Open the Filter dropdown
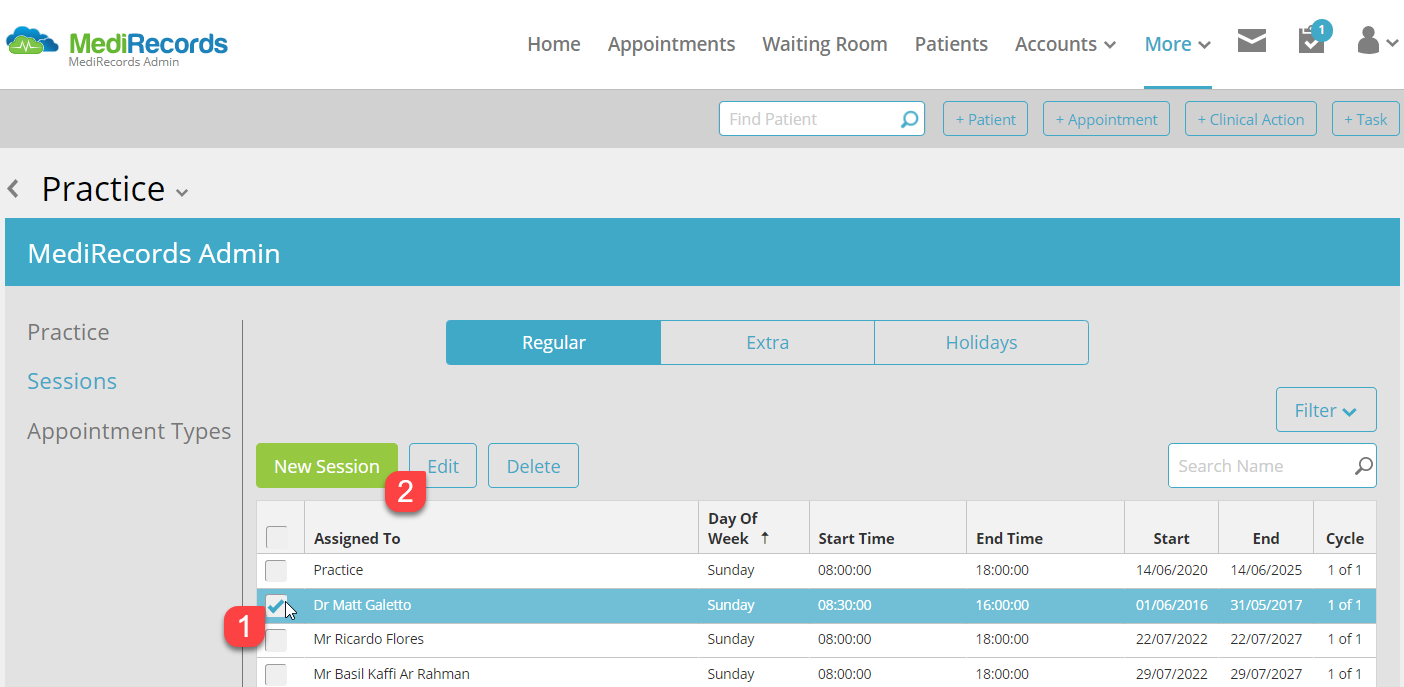The height and width of the screenshot is (687, 1404). coord(1326,410)
